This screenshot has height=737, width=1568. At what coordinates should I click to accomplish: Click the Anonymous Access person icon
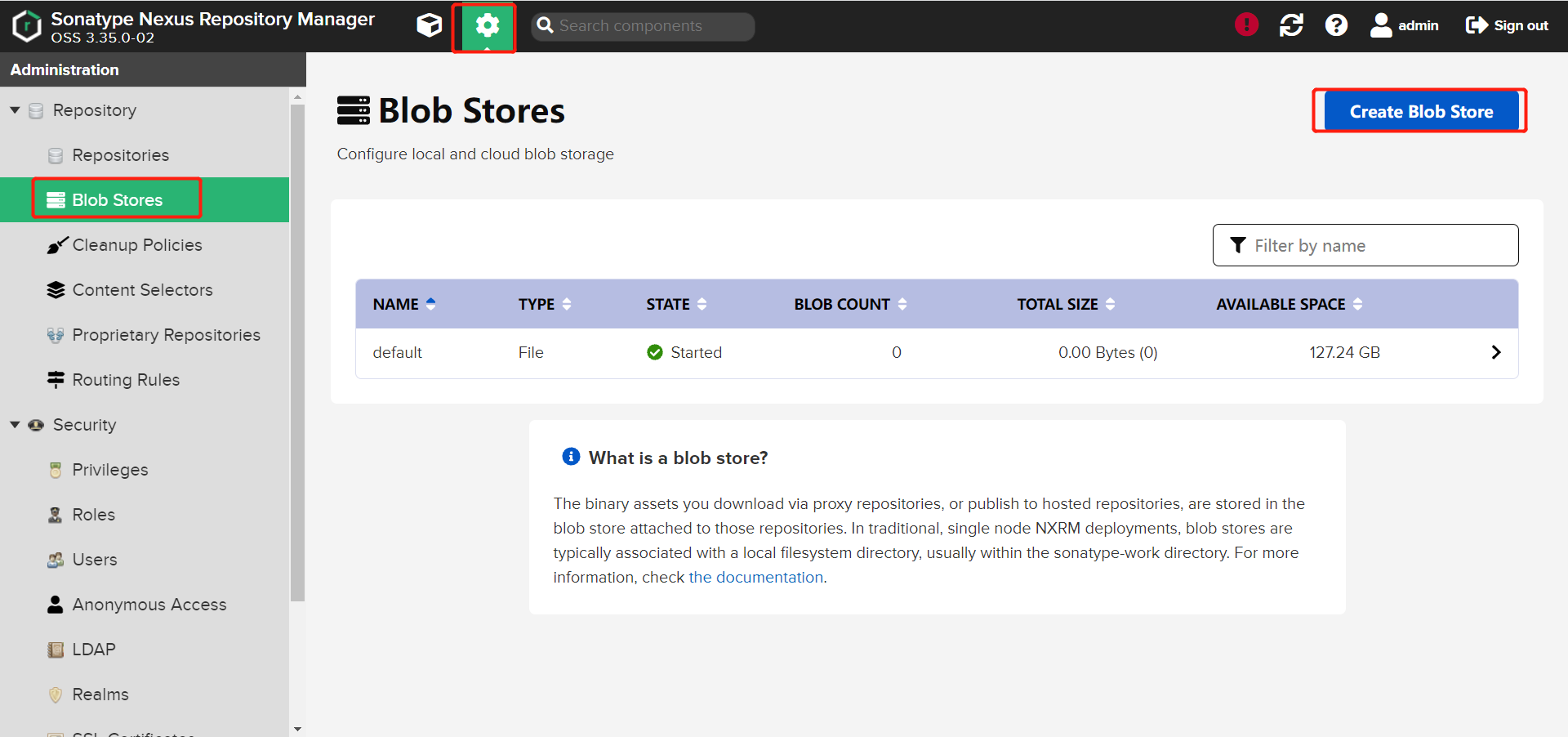(56, 605)
